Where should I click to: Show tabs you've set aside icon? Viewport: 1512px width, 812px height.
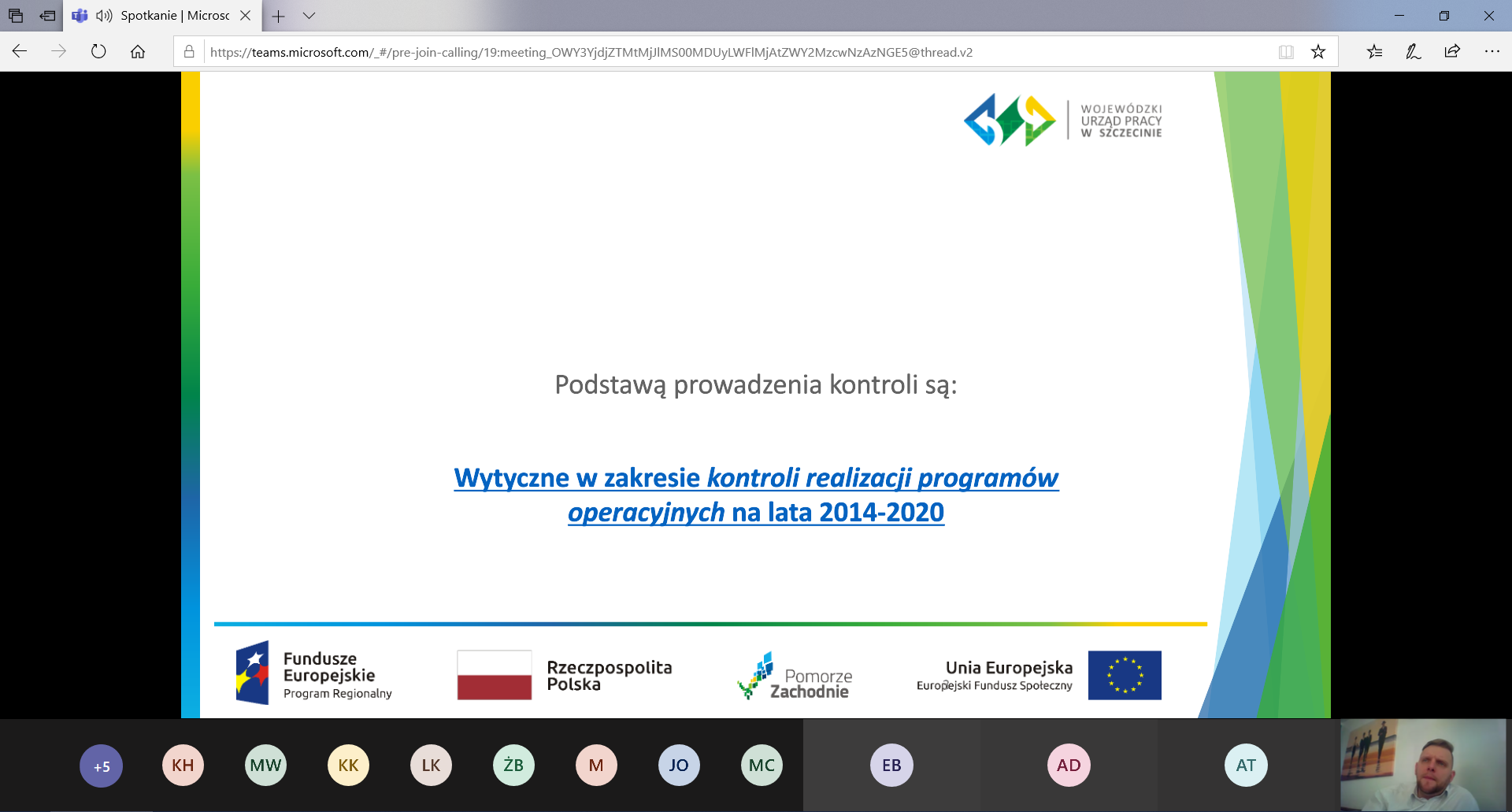16,16
